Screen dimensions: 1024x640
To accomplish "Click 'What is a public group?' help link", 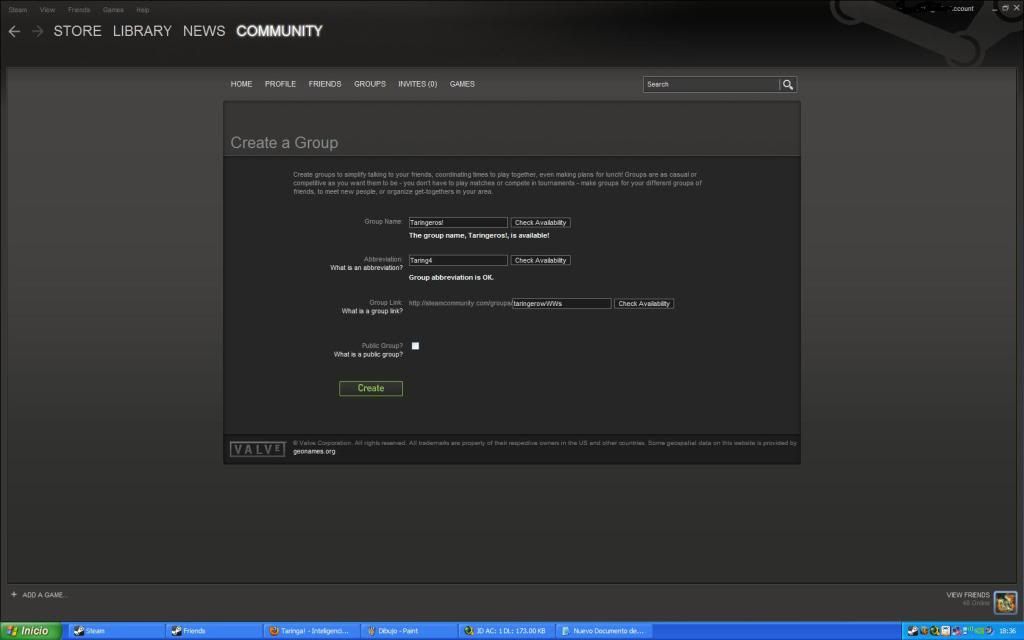I will point(368,355).
